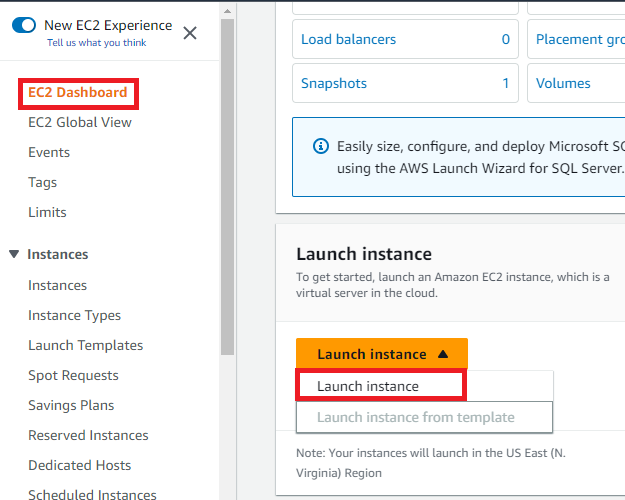625x500 pixels.
Task: Open the Launch instance dropdown button
Action: point(381,354)
